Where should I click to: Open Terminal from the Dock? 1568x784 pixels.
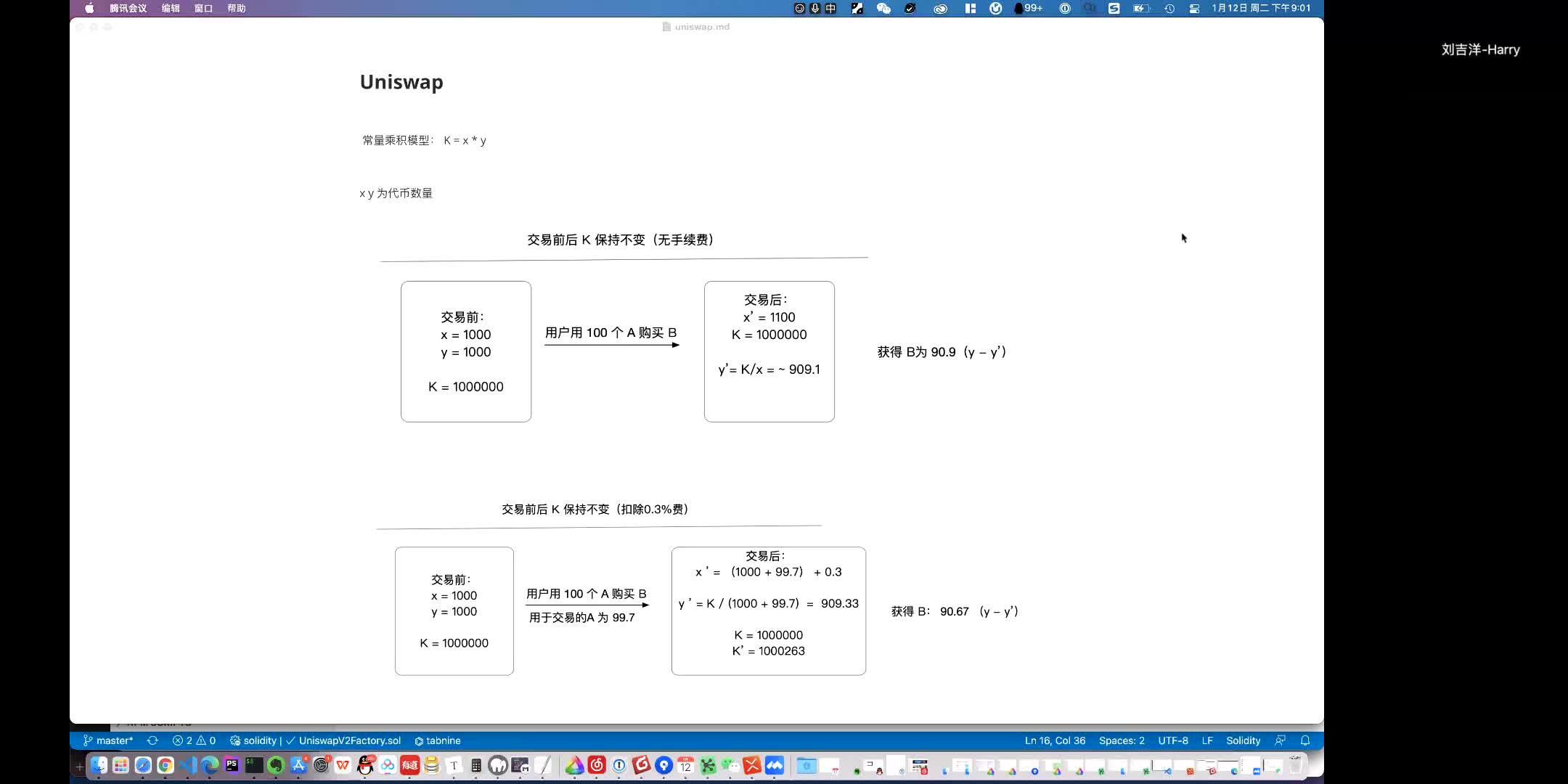click(x=254, y=765)
